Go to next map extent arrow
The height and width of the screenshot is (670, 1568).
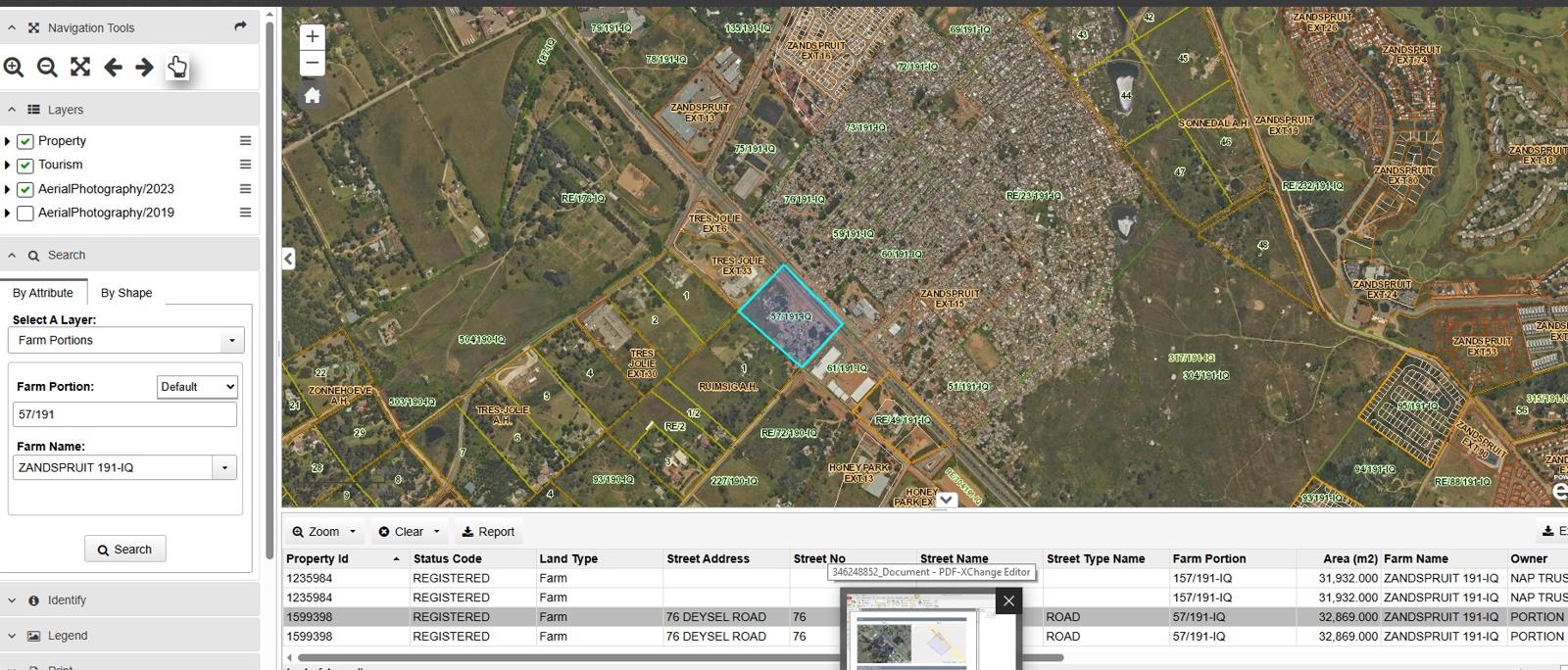tap(144, 67)
